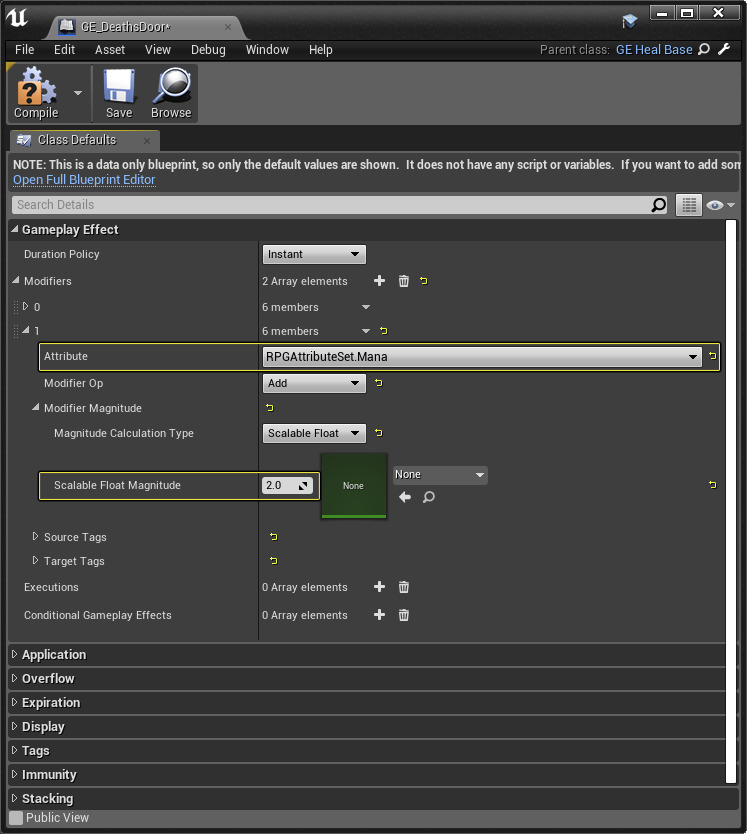The image size is (747, 834).
Task: Open the eye view options menu
Action: [x=720, y=205]
